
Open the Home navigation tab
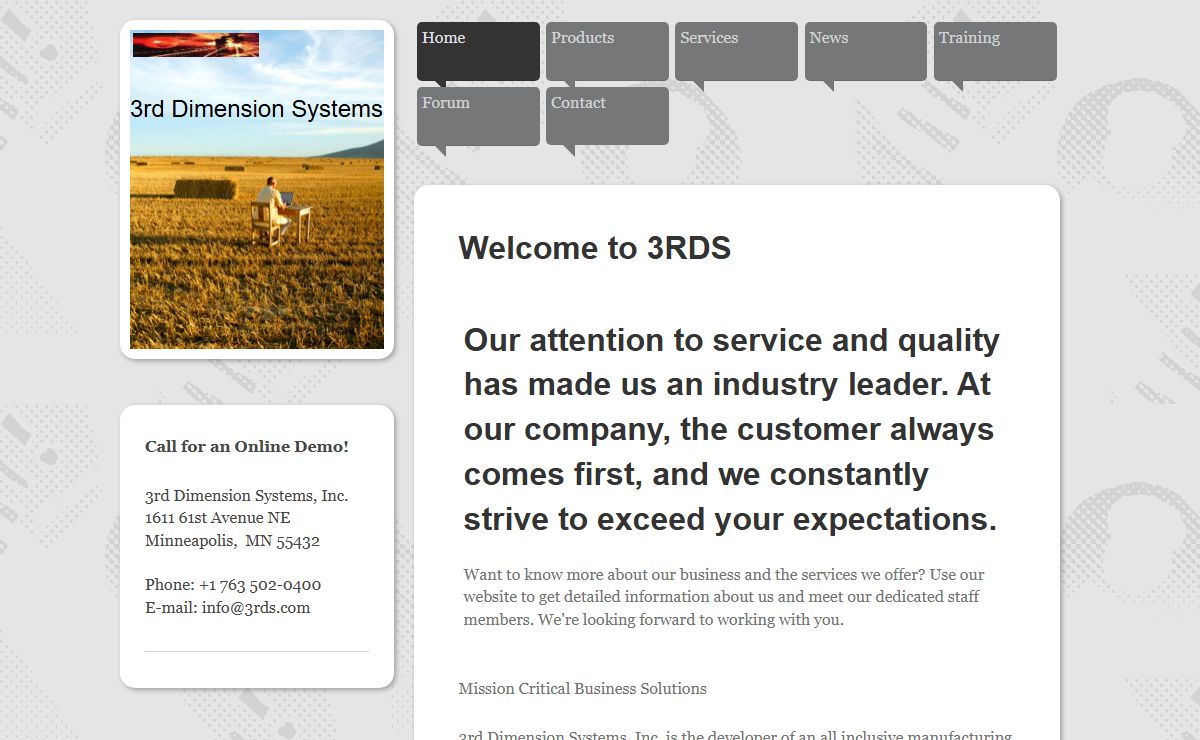click(x=478, y=51)
